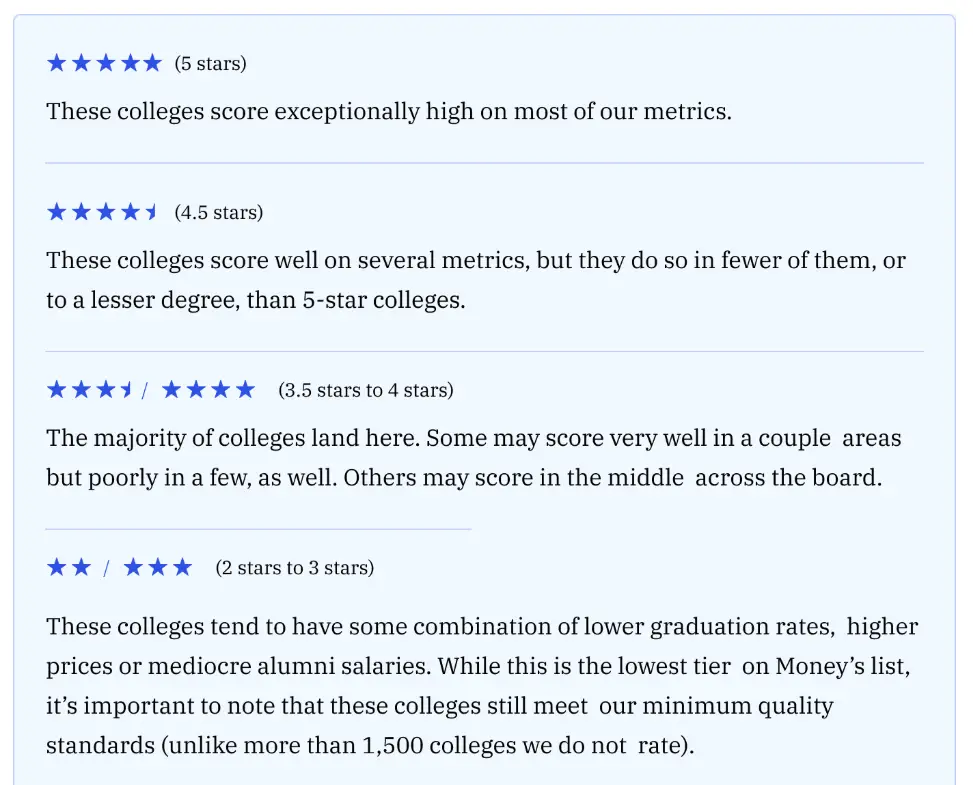This screenshot has height=785, width=973.
Task: Click the 3.5-star rating icon group
Action: (90, 390)
